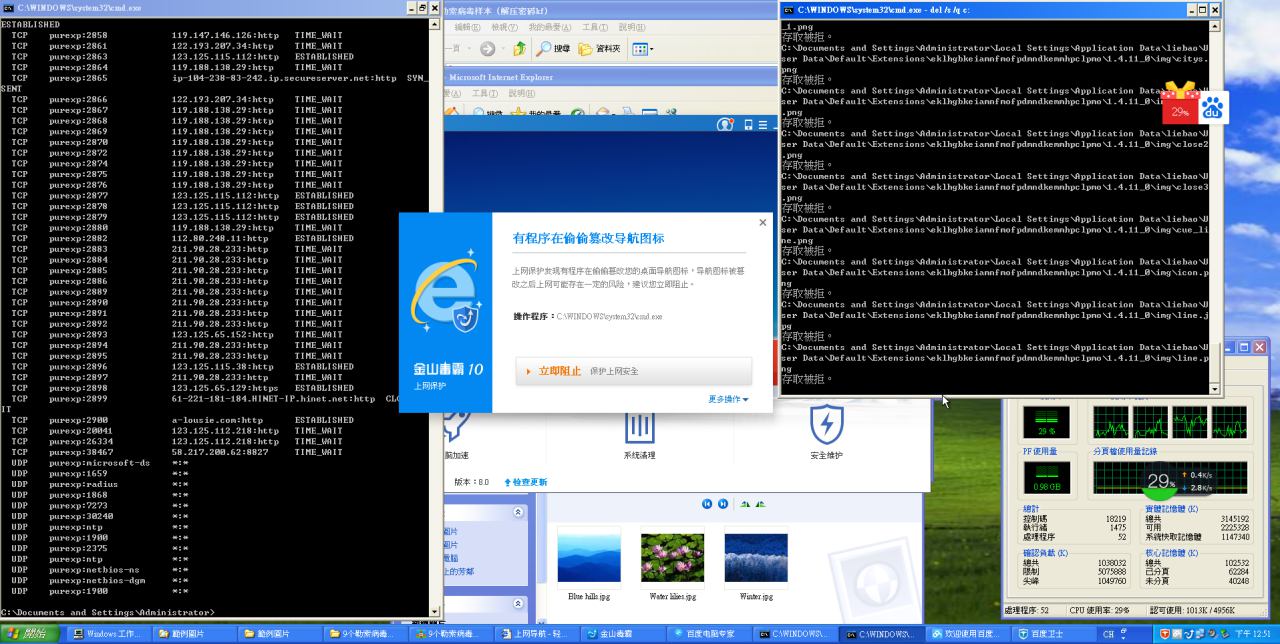Click the user account avatar icon
Image resolution: width=1280 pixels, height=644 pixels.
click(x=725, y=125)
